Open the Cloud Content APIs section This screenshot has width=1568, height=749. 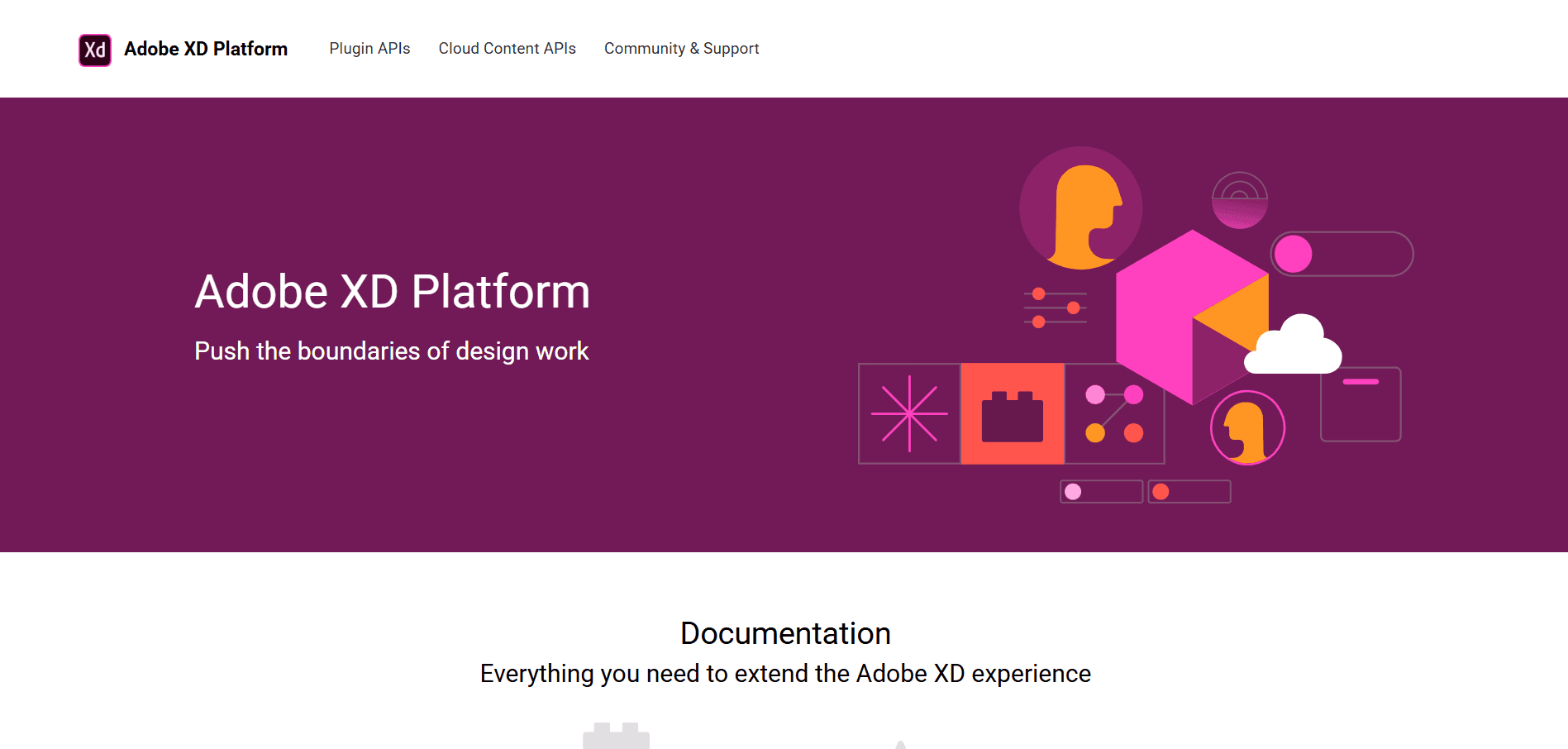(507, 48)
